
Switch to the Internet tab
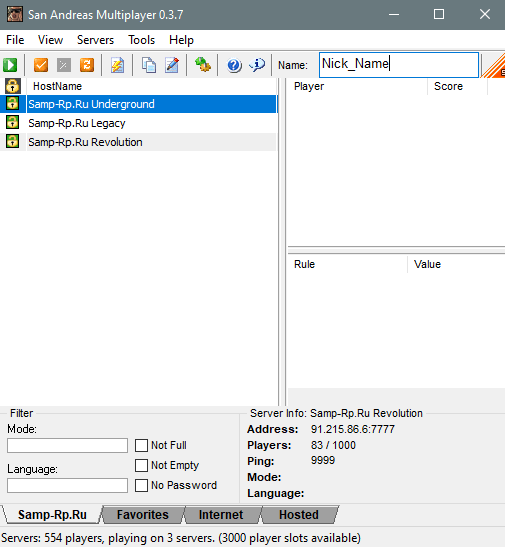click(x=221, y=515)
